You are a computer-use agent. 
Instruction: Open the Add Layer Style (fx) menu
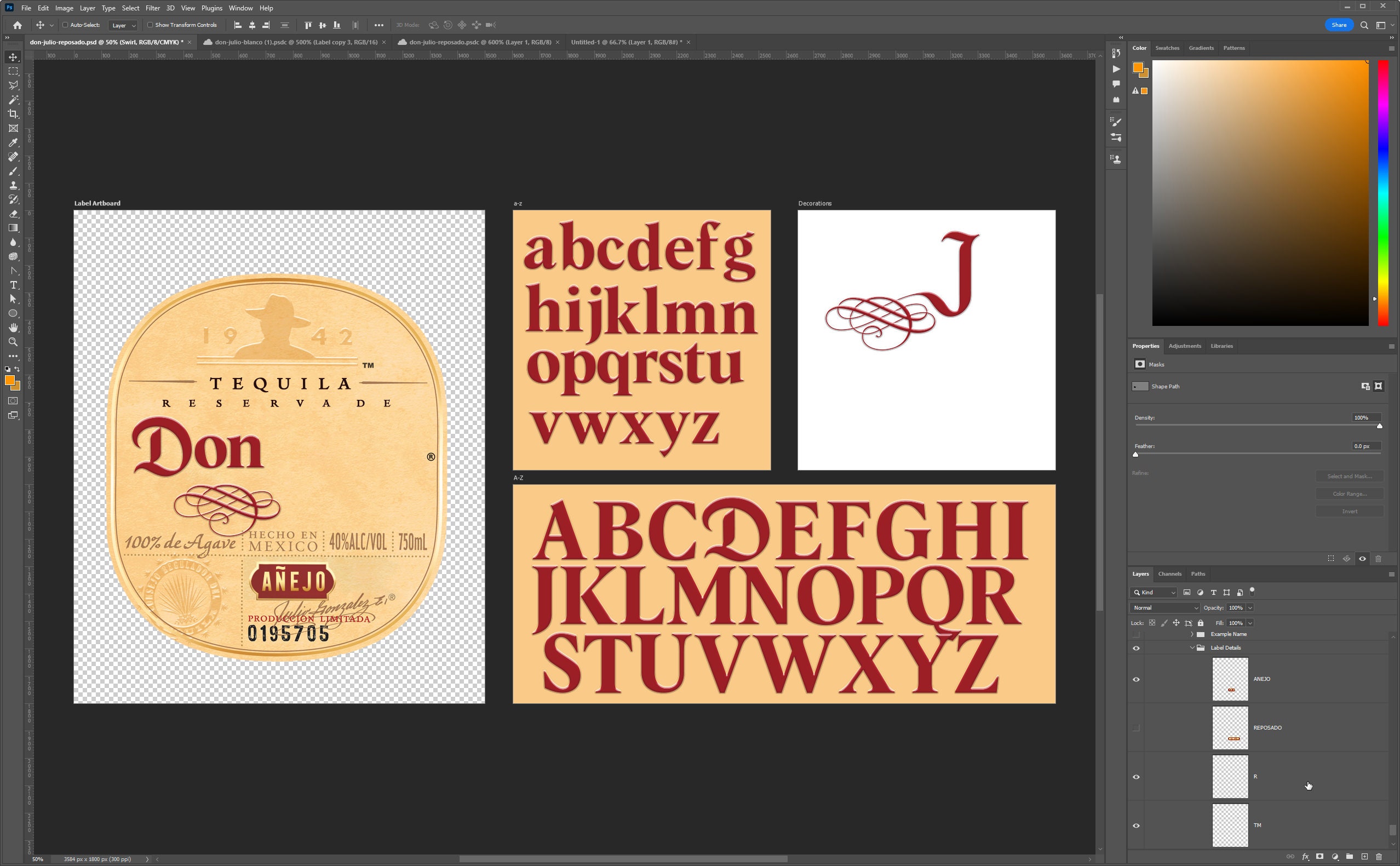(1306, 856)
